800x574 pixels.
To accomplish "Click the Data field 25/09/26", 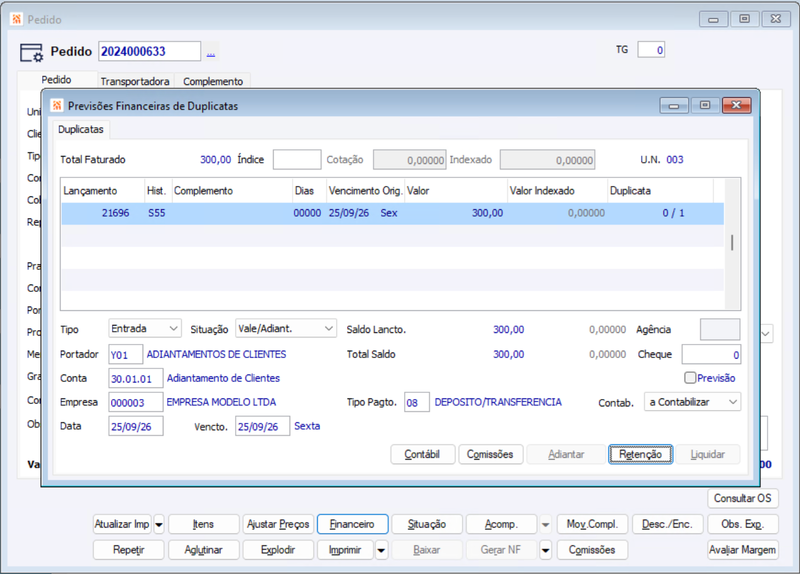I will tap(136, 427).
